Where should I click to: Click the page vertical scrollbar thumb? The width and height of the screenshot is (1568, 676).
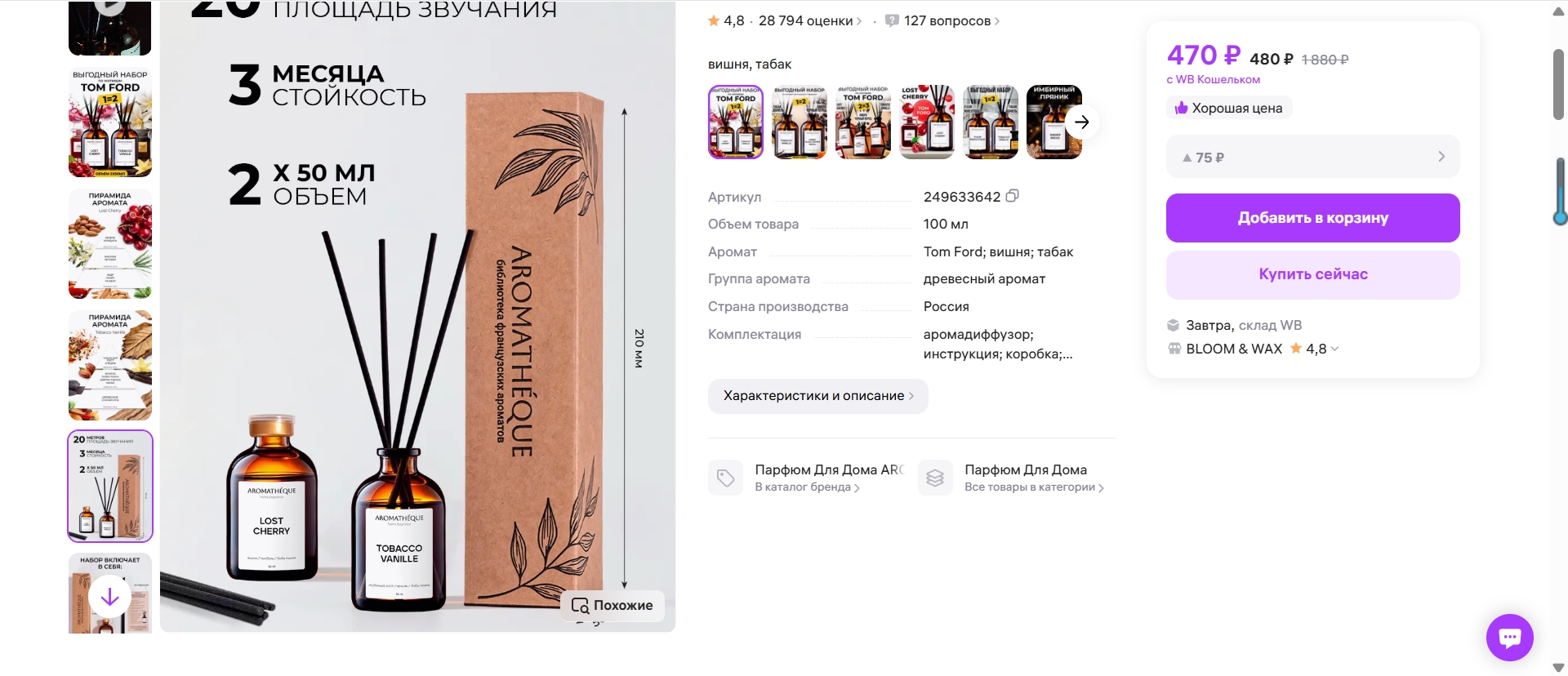(1558, 84)
